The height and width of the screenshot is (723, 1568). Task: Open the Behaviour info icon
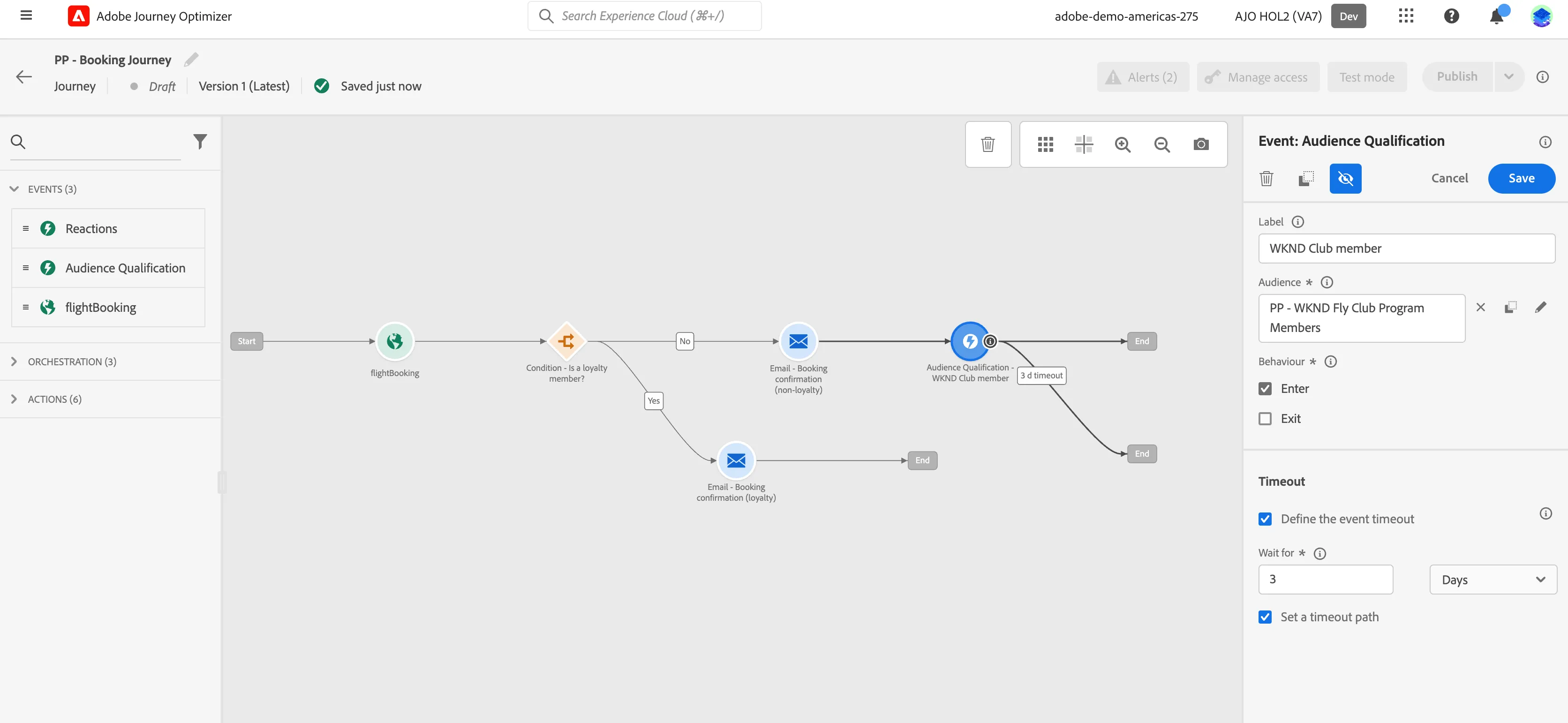tap(1330, 361)
